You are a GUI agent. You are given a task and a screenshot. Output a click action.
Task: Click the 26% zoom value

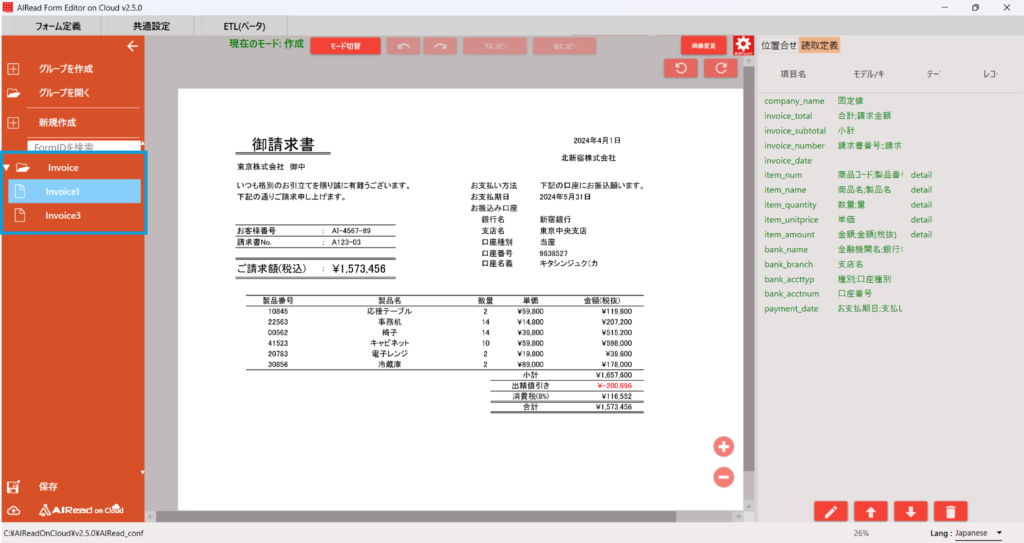tap(861, 533)
